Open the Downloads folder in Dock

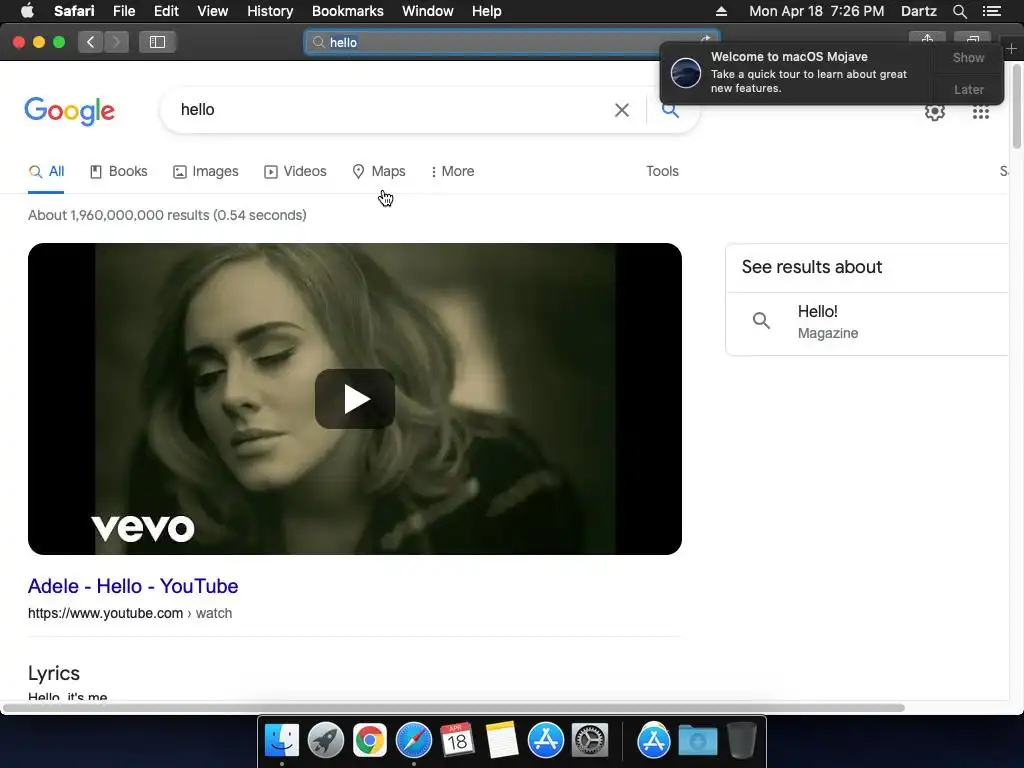697,741
